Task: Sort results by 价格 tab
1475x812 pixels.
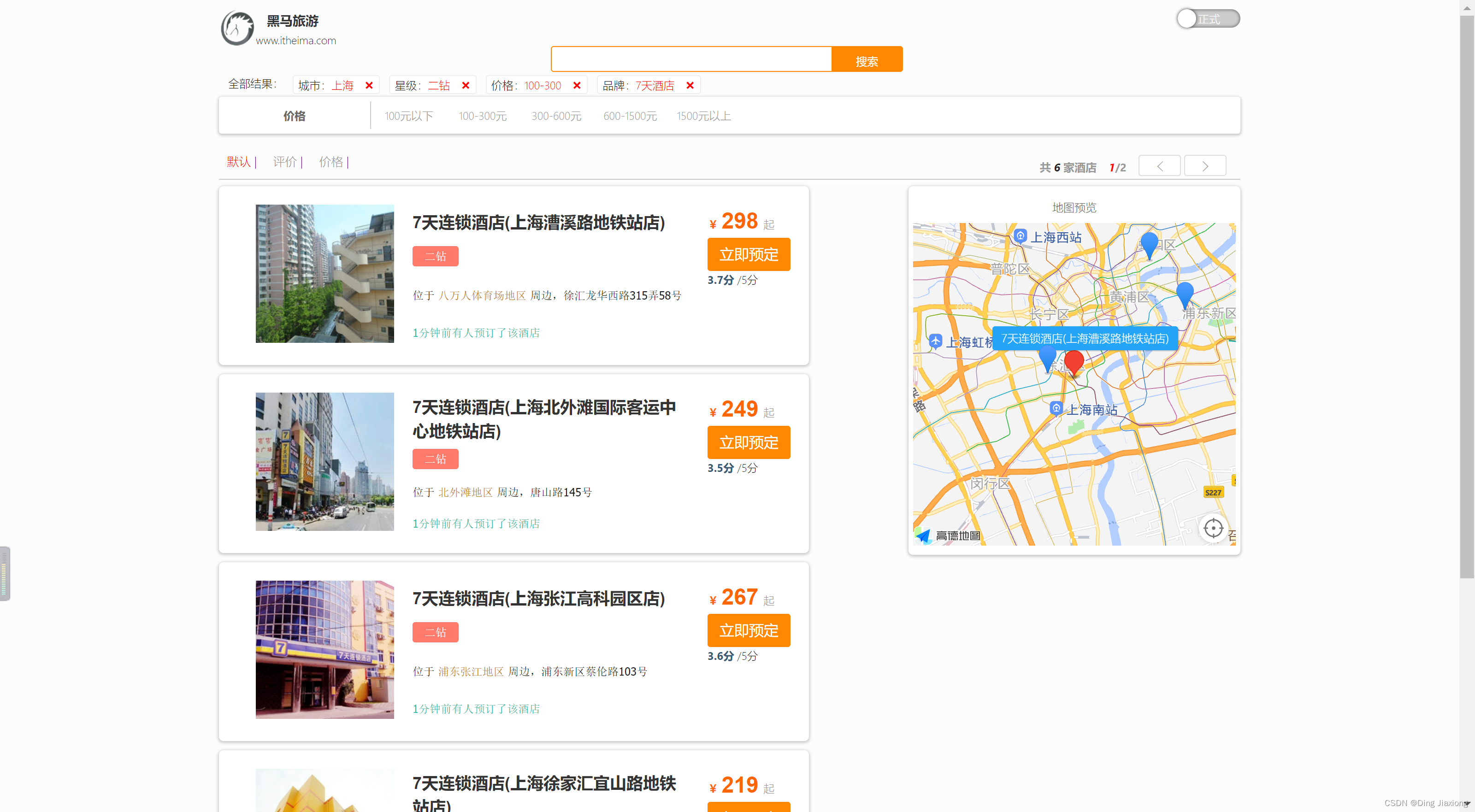Action: (331, 162)
